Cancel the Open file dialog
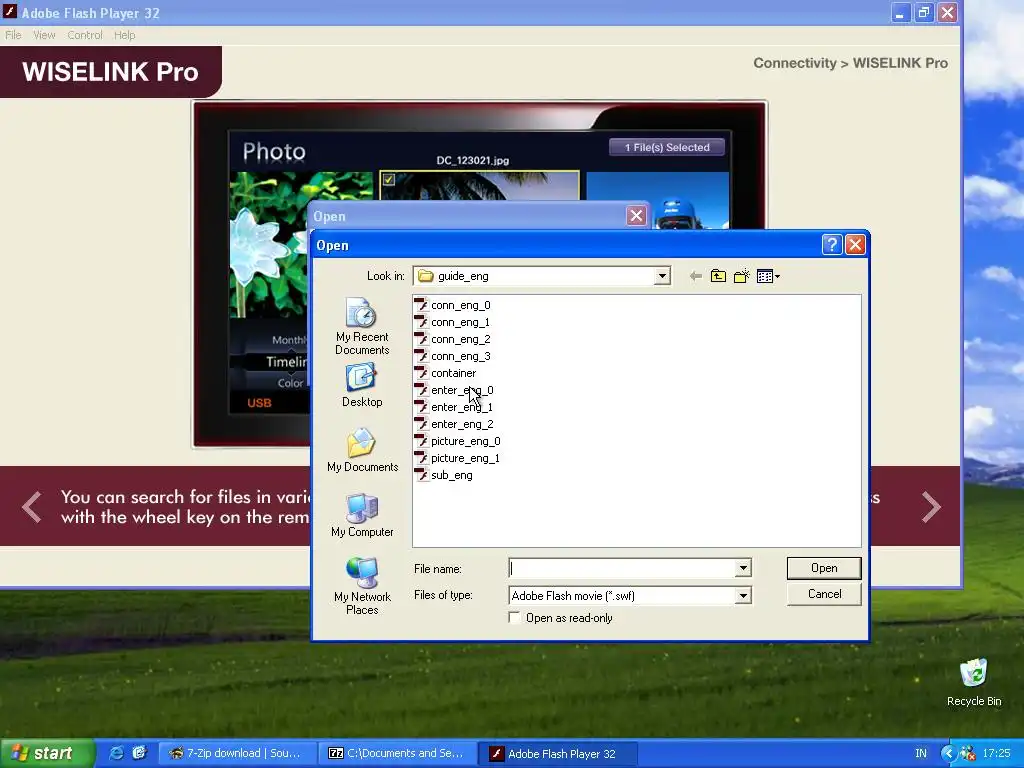The height and width of the screenshot is (768, 1024). 824,594
